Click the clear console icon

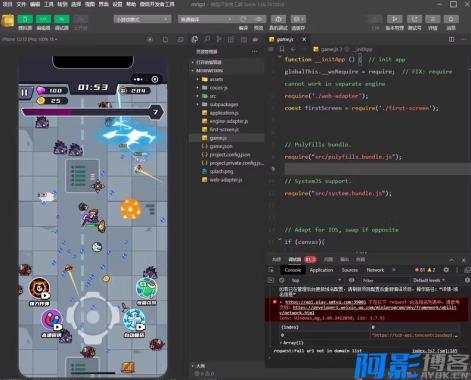pos(282,280)
